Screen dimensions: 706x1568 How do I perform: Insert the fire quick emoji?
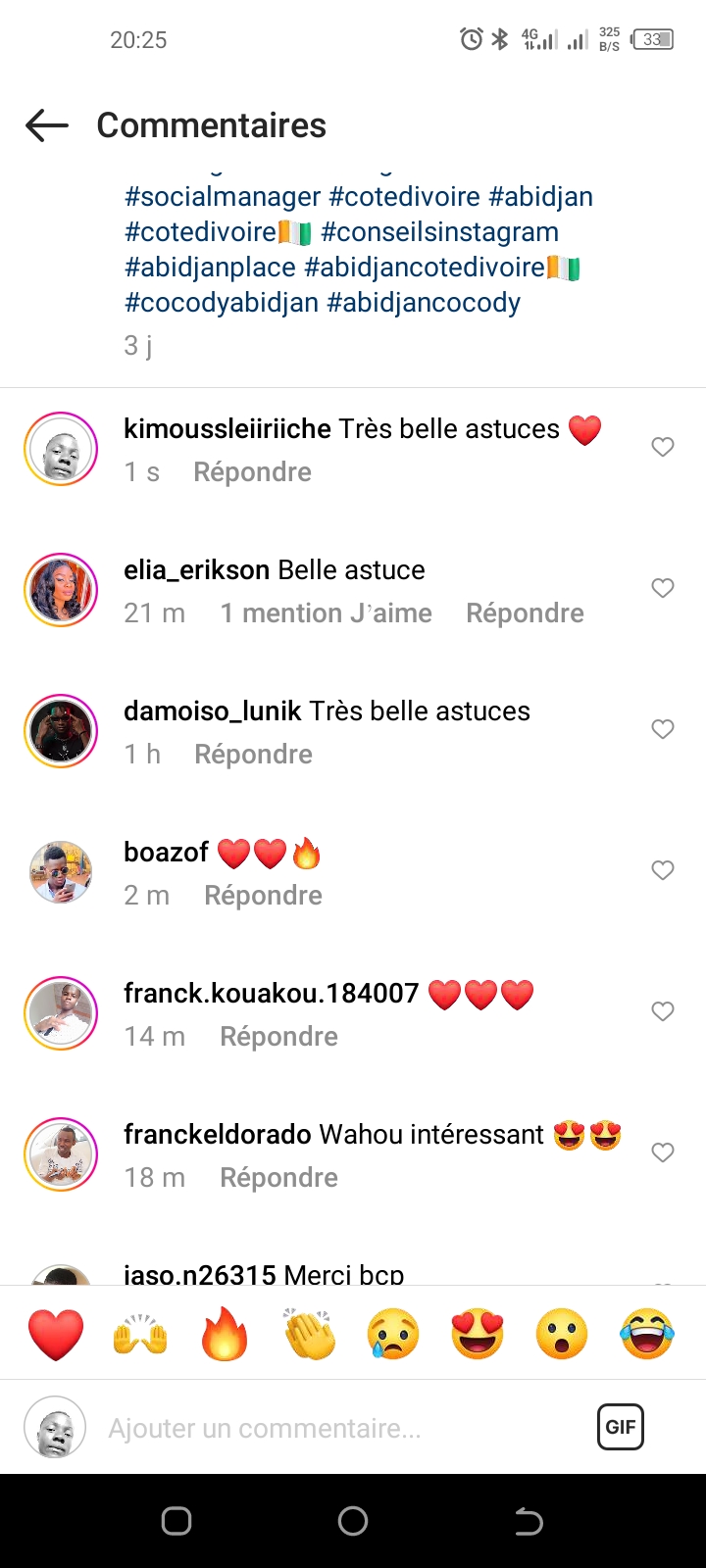point(225,1334)
